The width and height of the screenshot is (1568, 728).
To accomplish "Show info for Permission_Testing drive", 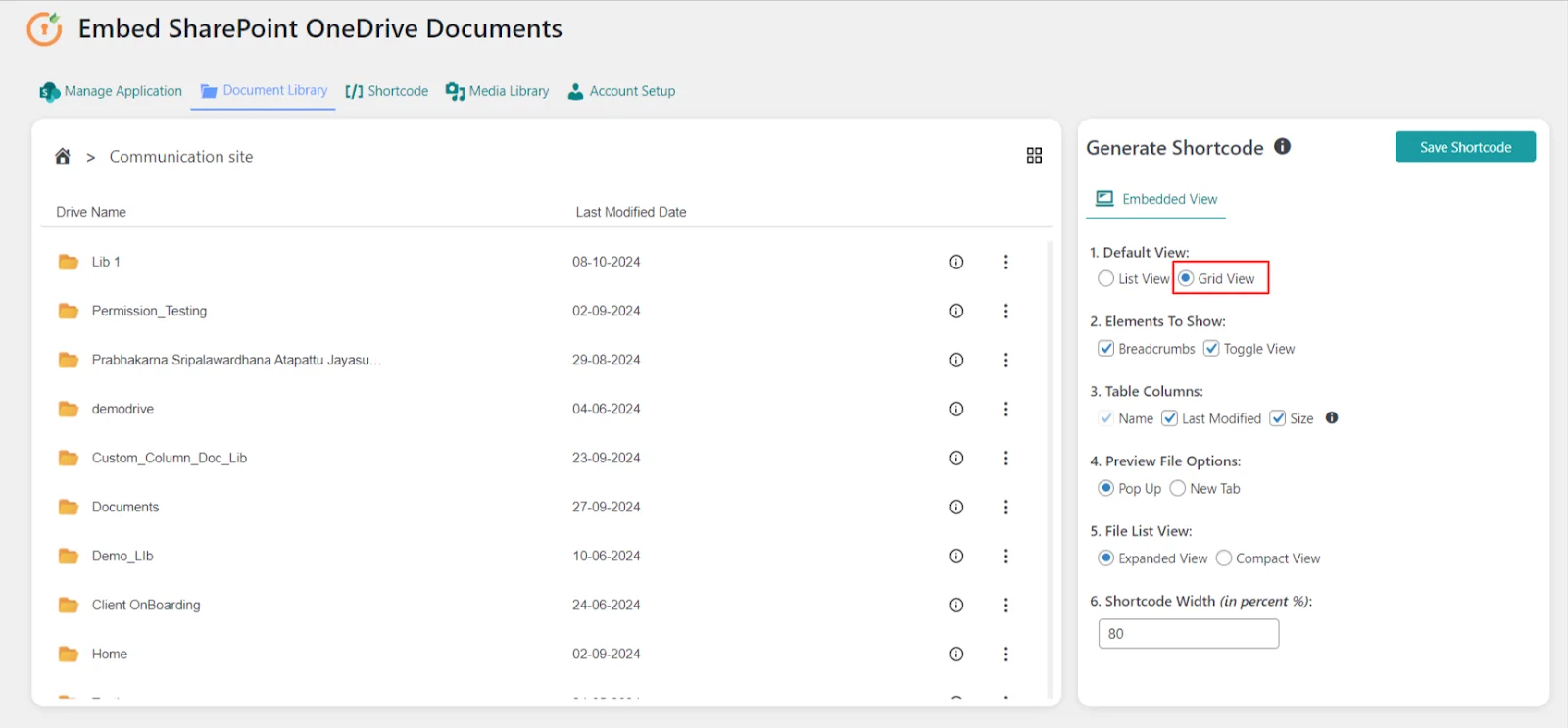I will pyautogui.click(x=956, y=311).
